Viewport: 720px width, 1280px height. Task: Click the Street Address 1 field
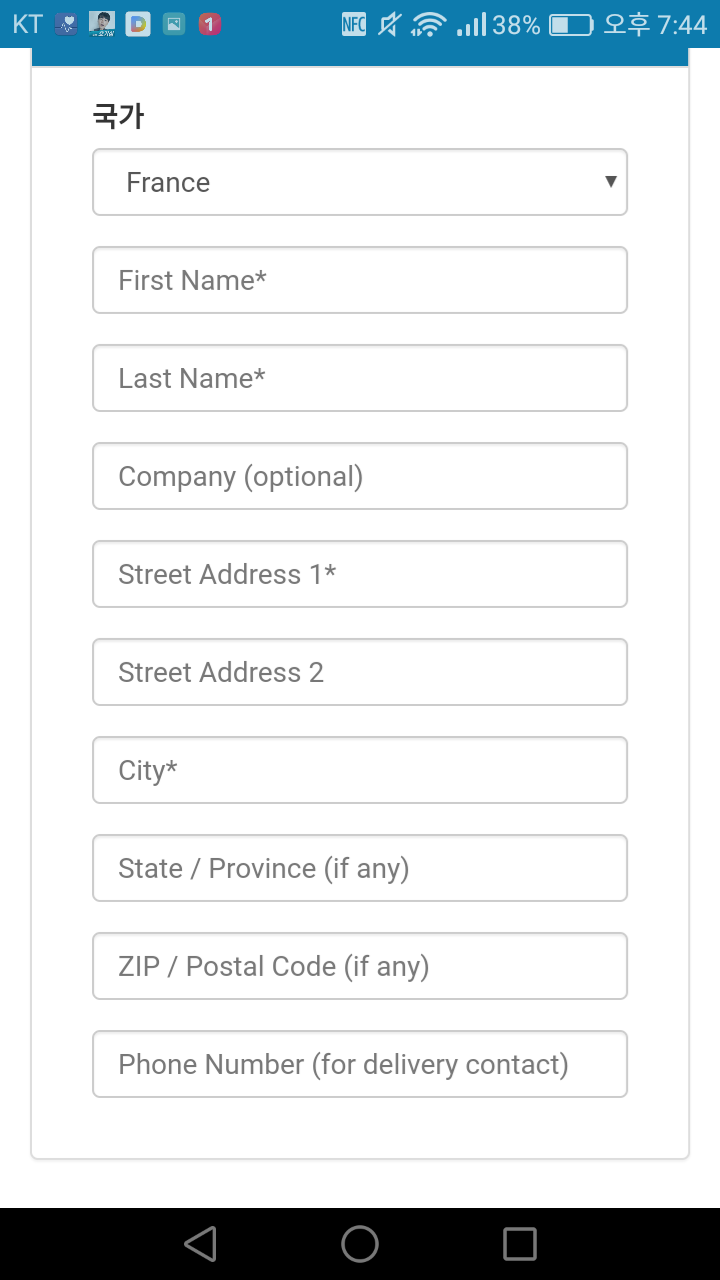pyautogui.click(x=359, y=574)
